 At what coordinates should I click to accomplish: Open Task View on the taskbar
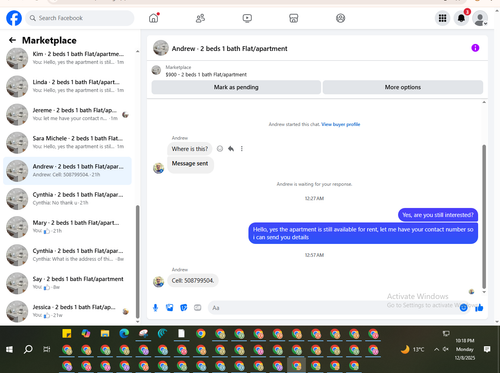click(47, 349)
